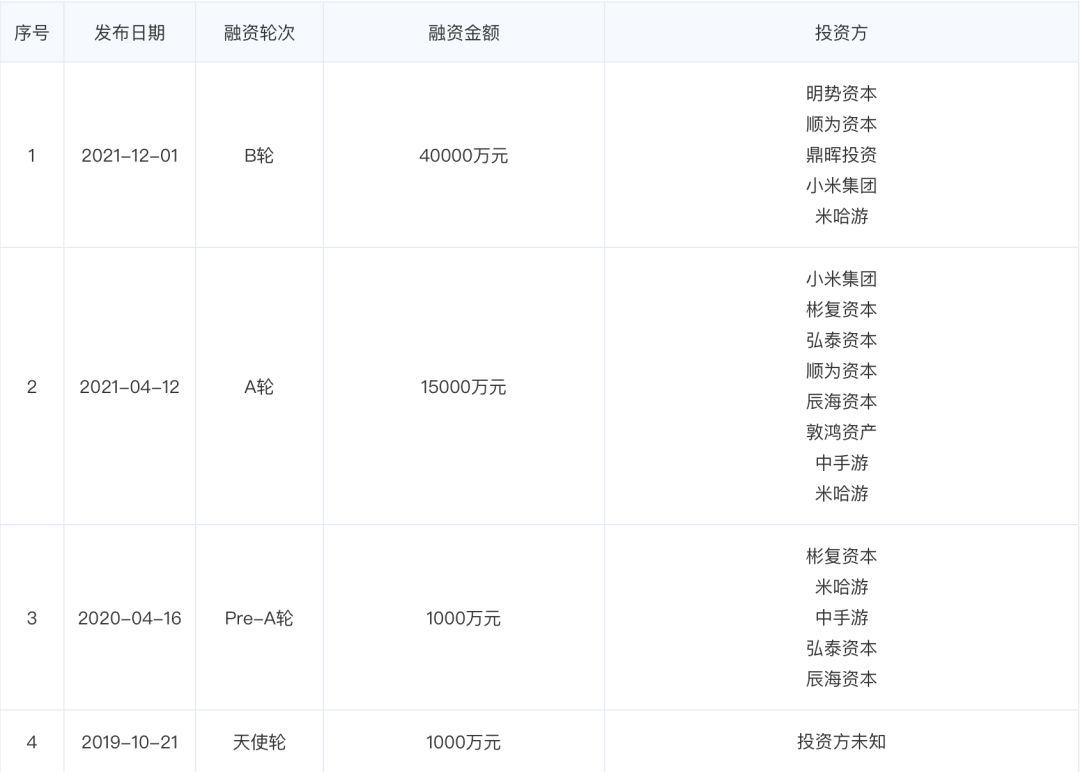
Task: Click the 投资方未知 cell
Action: [841, 742]
